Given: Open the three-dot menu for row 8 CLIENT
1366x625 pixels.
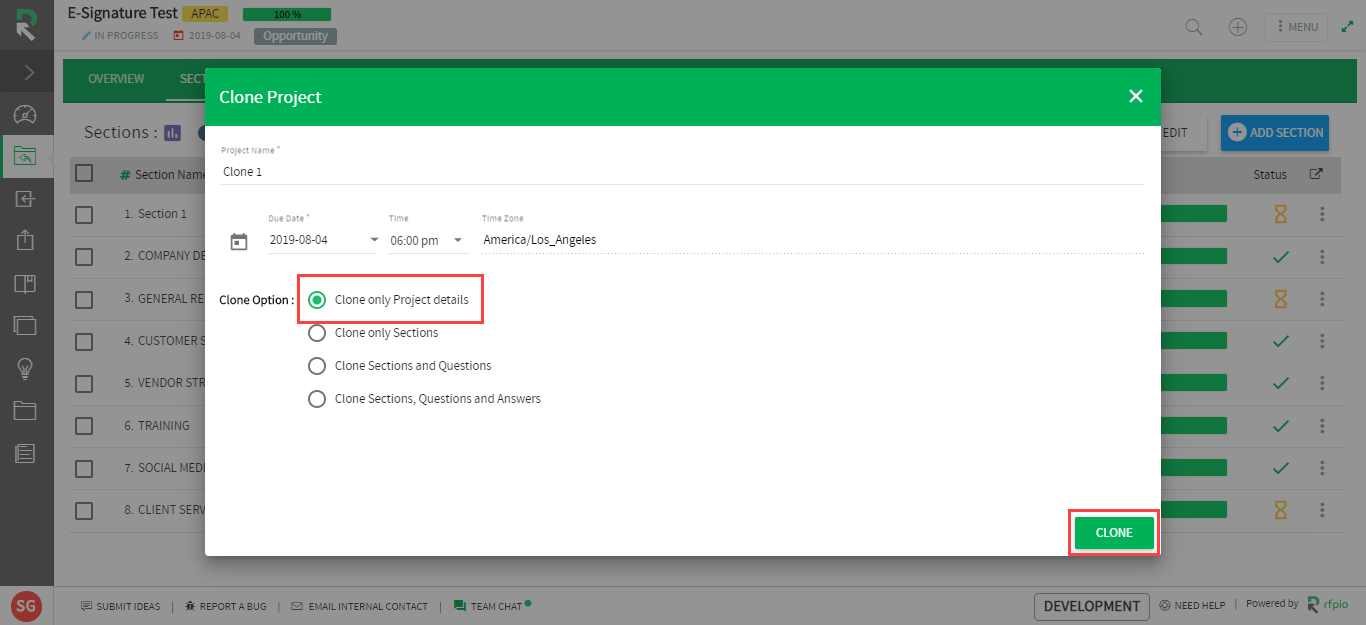Looking at the screenshot, I should point(1322,510).
